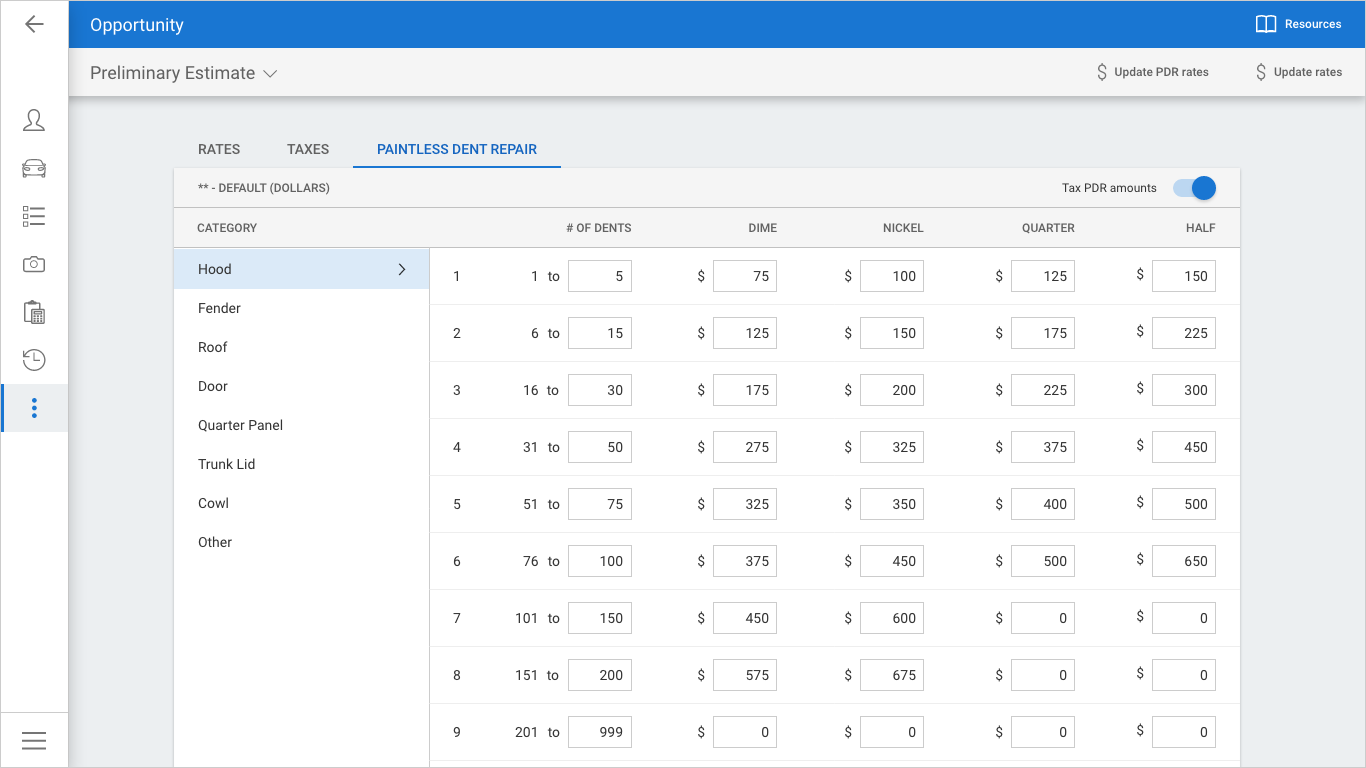Open the checklist lines icon in sidebar
Screen dimensions: 1366x768
[34, 216]
